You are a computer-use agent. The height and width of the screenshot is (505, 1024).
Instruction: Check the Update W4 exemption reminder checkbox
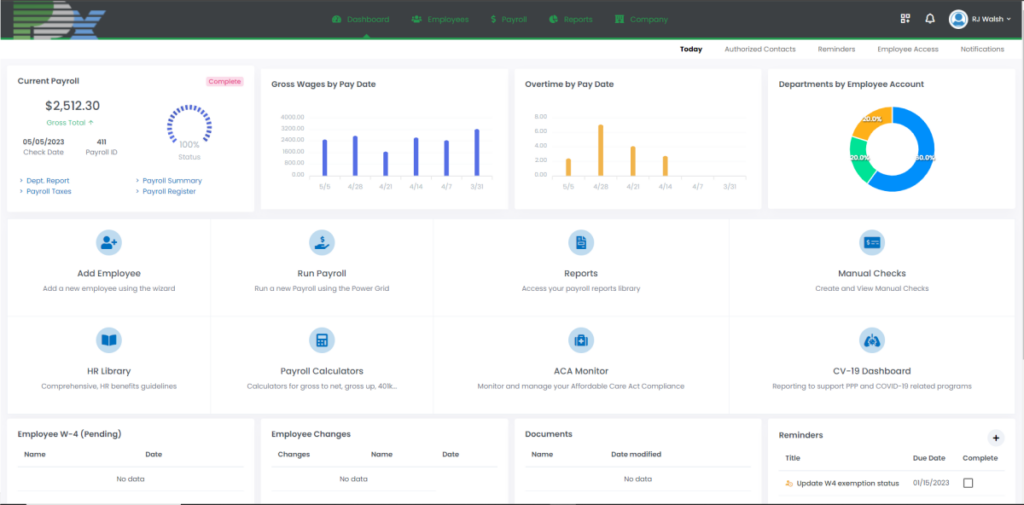pyautogui.click(x=967, y=483)
